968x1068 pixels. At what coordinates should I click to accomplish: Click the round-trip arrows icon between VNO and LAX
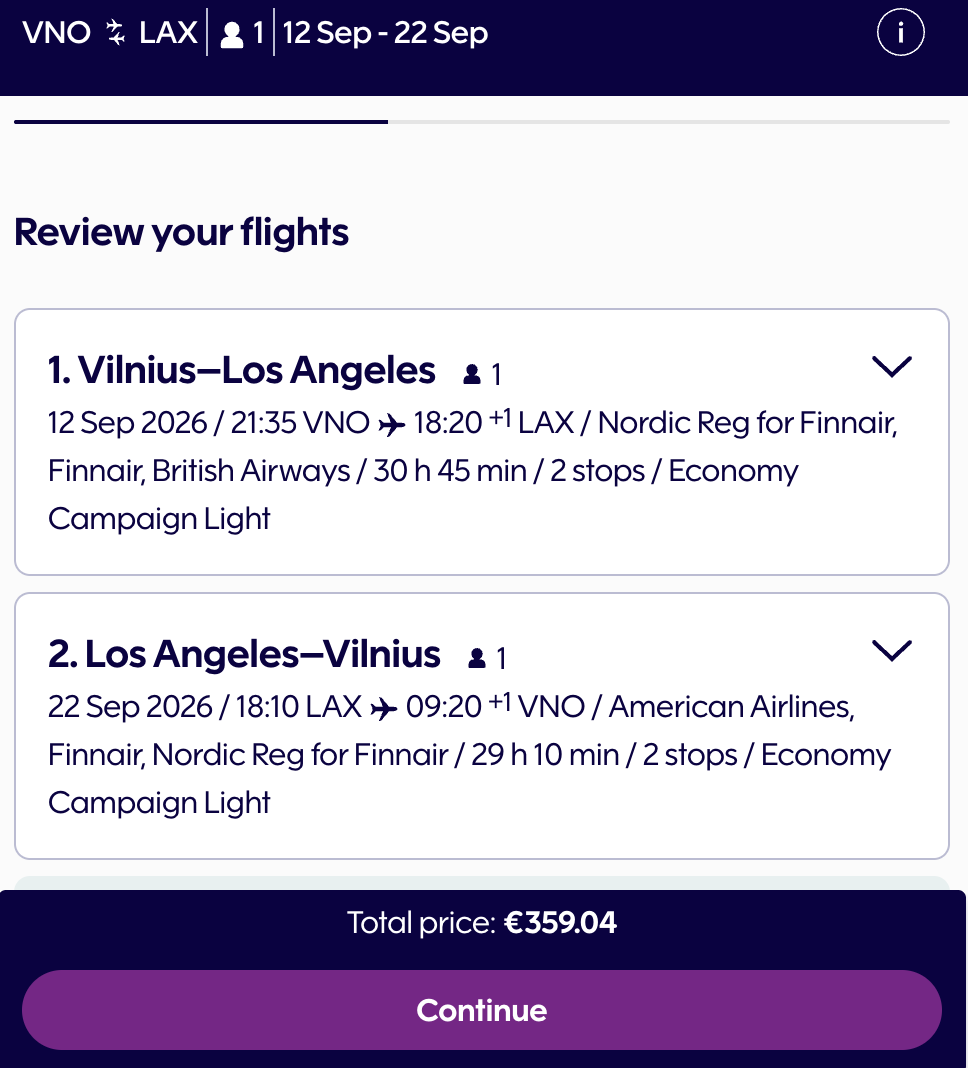click(116, 33)
